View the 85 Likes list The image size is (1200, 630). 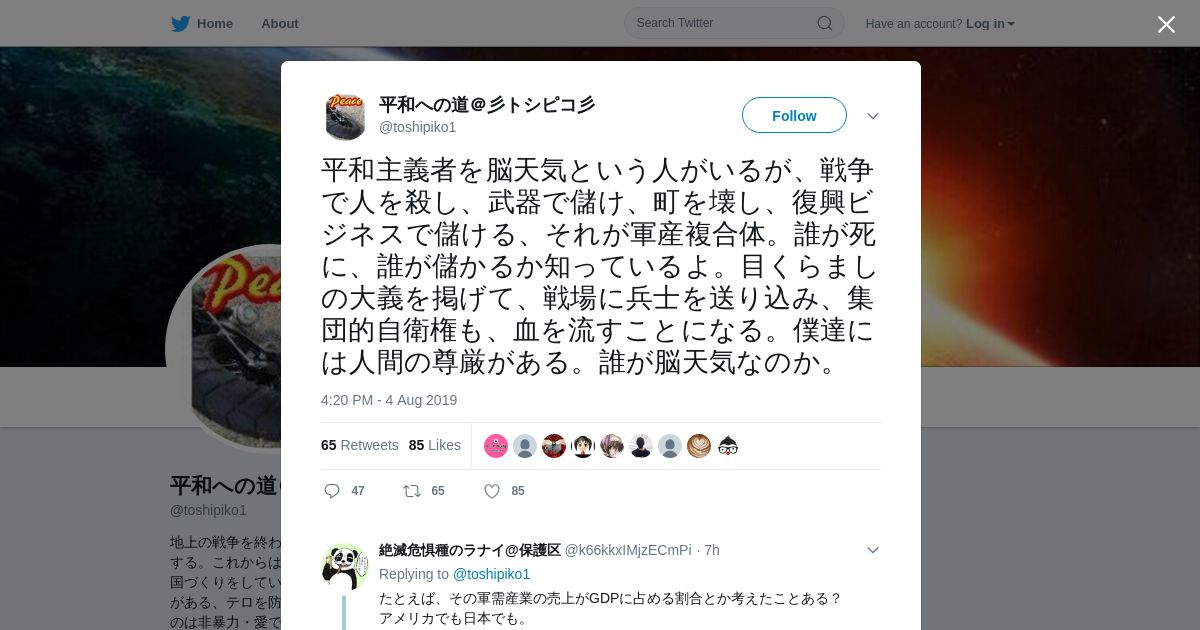[435, 445]
